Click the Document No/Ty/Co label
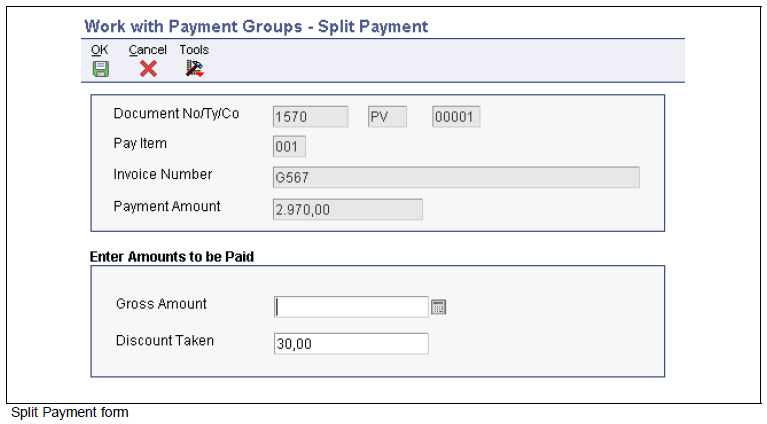767x424 pixels. click(176, 113)
